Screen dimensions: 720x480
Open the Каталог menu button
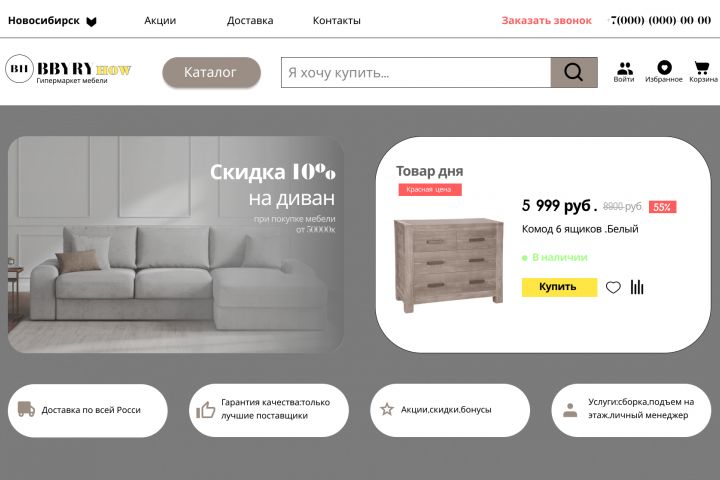click(x=211, y=72)
